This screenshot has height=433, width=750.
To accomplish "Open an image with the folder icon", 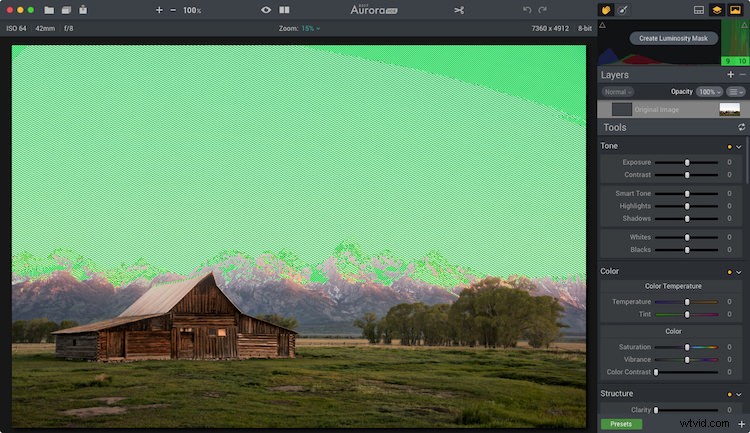I will coord(49,10).
